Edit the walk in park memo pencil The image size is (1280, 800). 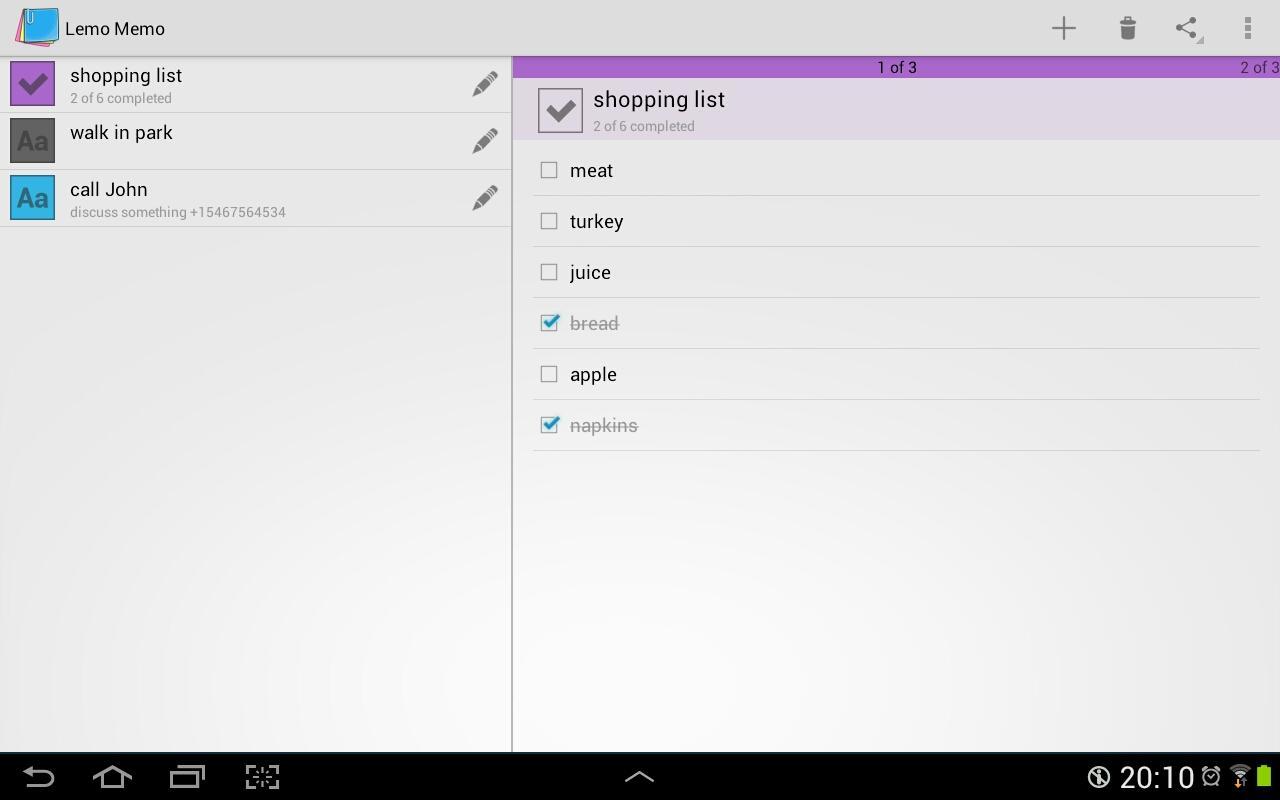[485, 141]
